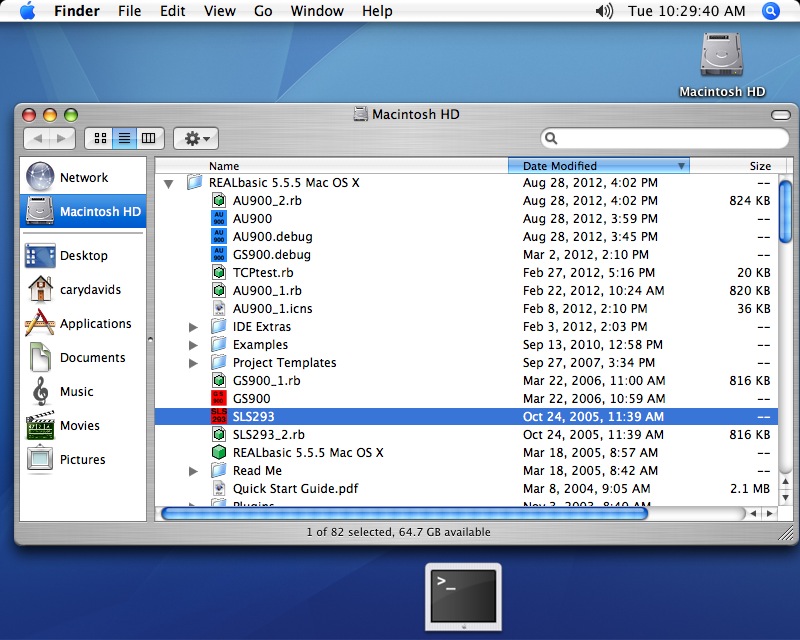
Task: Click the AU900_2.rb file icon
Action: point(219,201)
